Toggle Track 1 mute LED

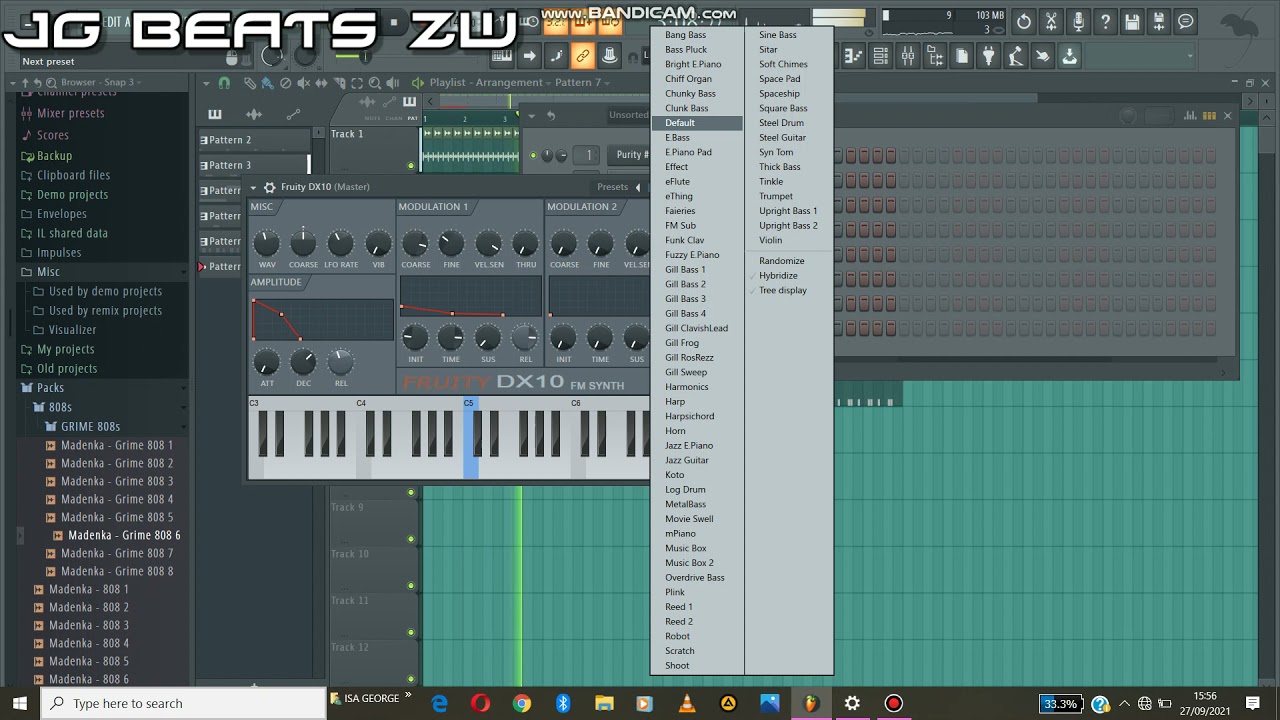411,166
